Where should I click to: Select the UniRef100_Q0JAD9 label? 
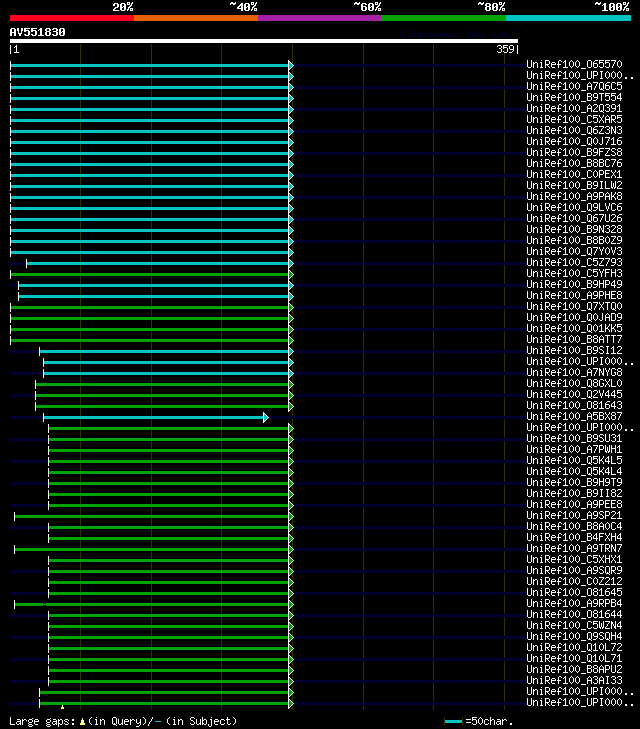tap(574, 318)
